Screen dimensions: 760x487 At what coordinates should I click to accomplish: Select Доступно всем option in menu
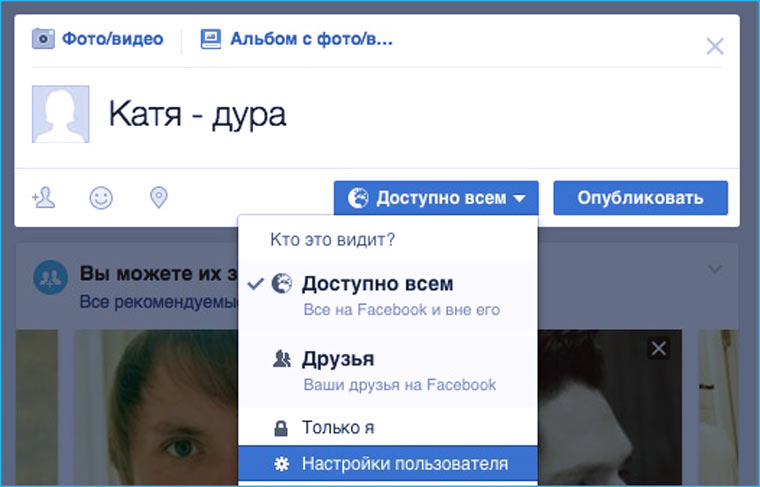click(x=388, y=296)
